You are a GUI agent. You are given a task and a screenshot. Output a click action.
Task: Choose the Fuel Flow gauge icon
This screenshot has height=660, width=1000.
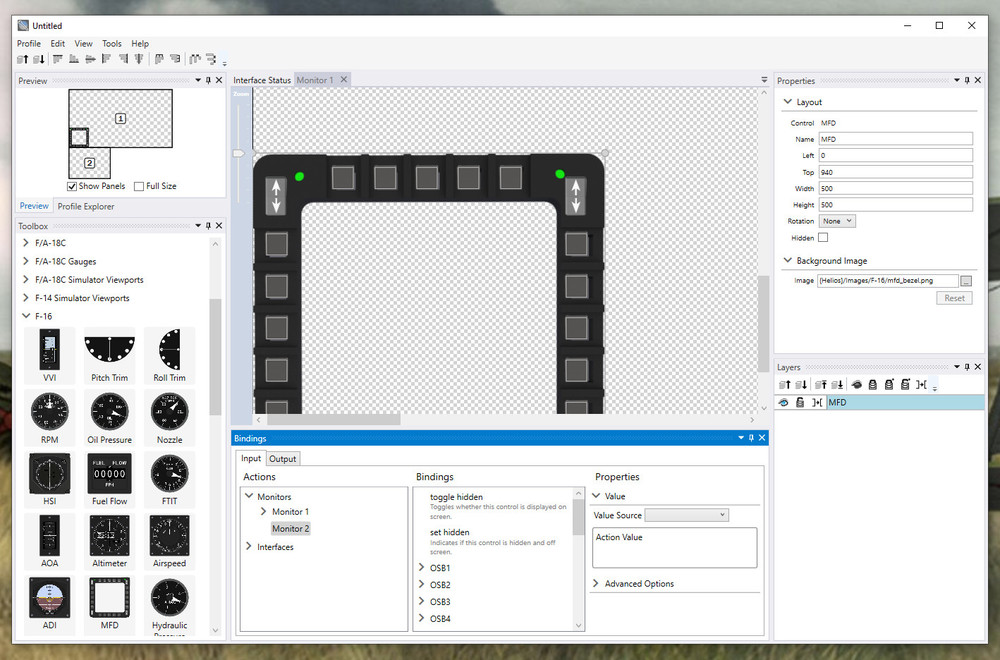[109, 479]
